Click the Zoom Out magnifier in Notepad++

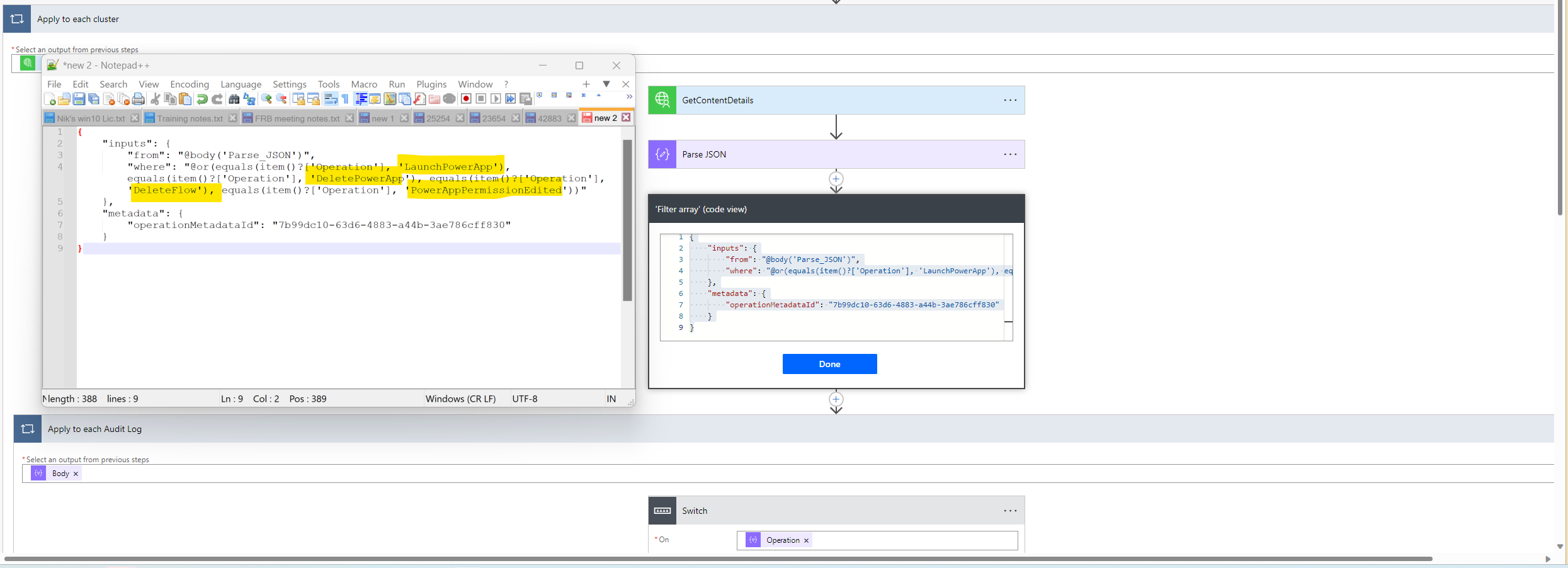coord(281,99)
